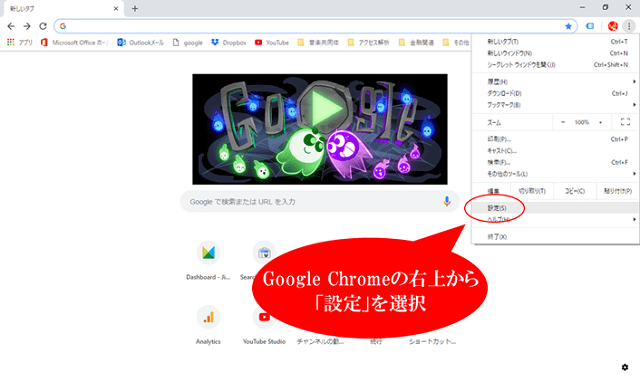This screenshot has height=382, width=640.
Task: Open the アクセス解析 bookmark folder
Action: (368, 42)
